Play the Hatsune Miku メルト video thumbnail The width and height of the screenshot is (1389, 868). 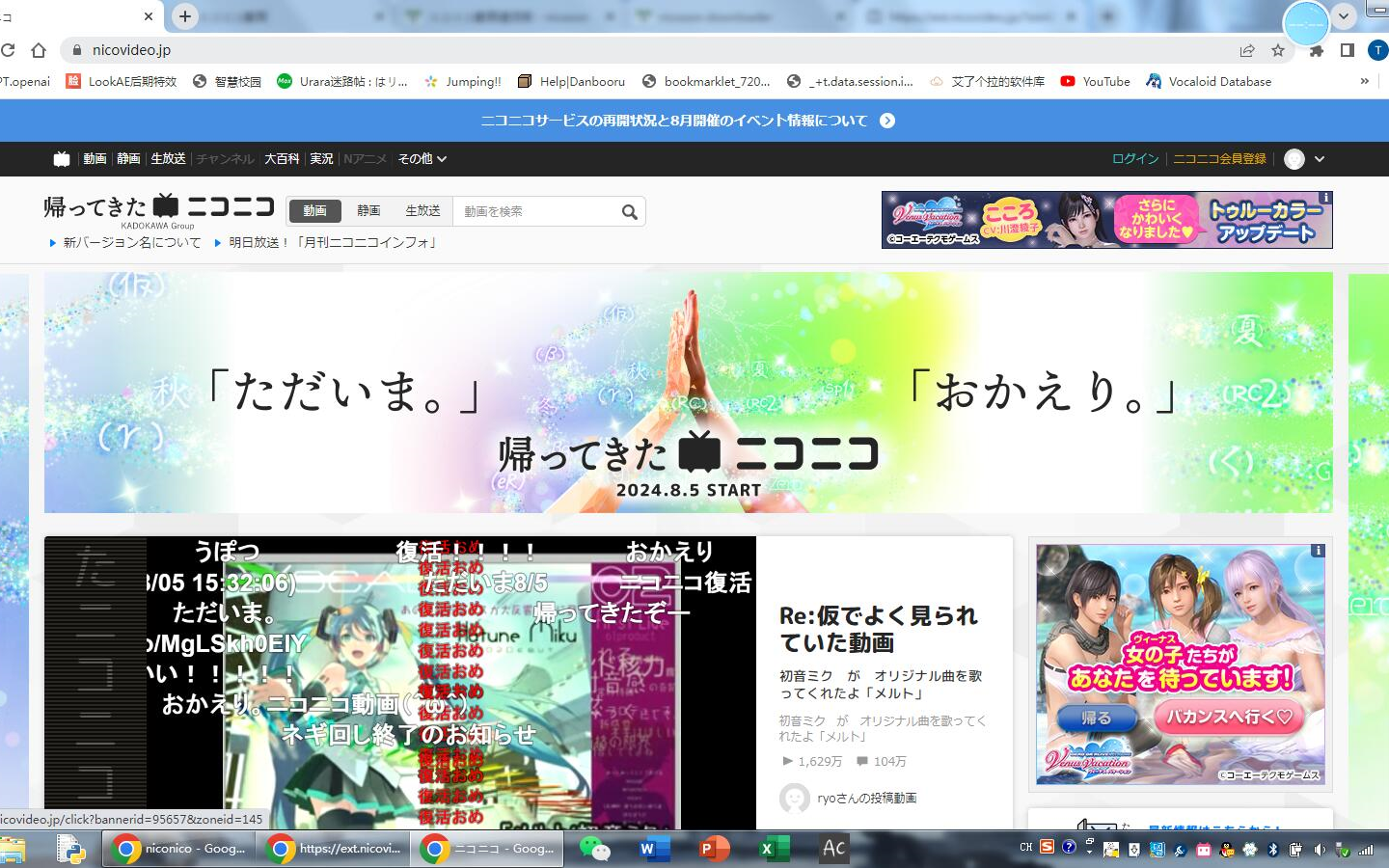[400, 683]
